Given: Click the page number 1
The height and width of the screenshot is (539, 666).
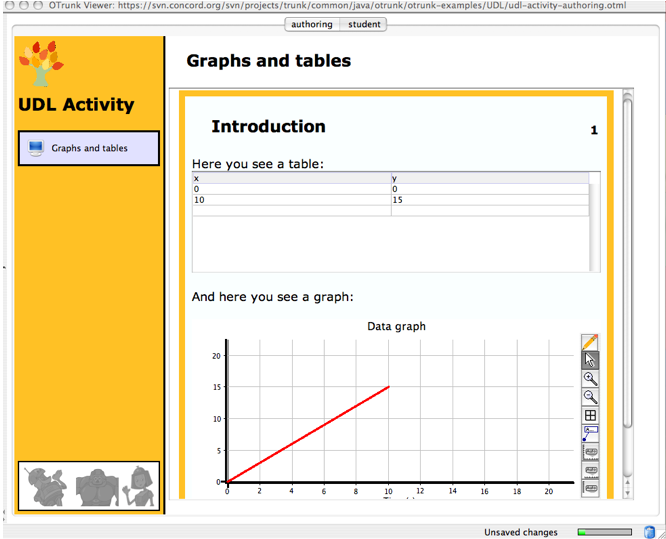Looking at the screenshot, I should pyautogui.click(x=594, y=130).
